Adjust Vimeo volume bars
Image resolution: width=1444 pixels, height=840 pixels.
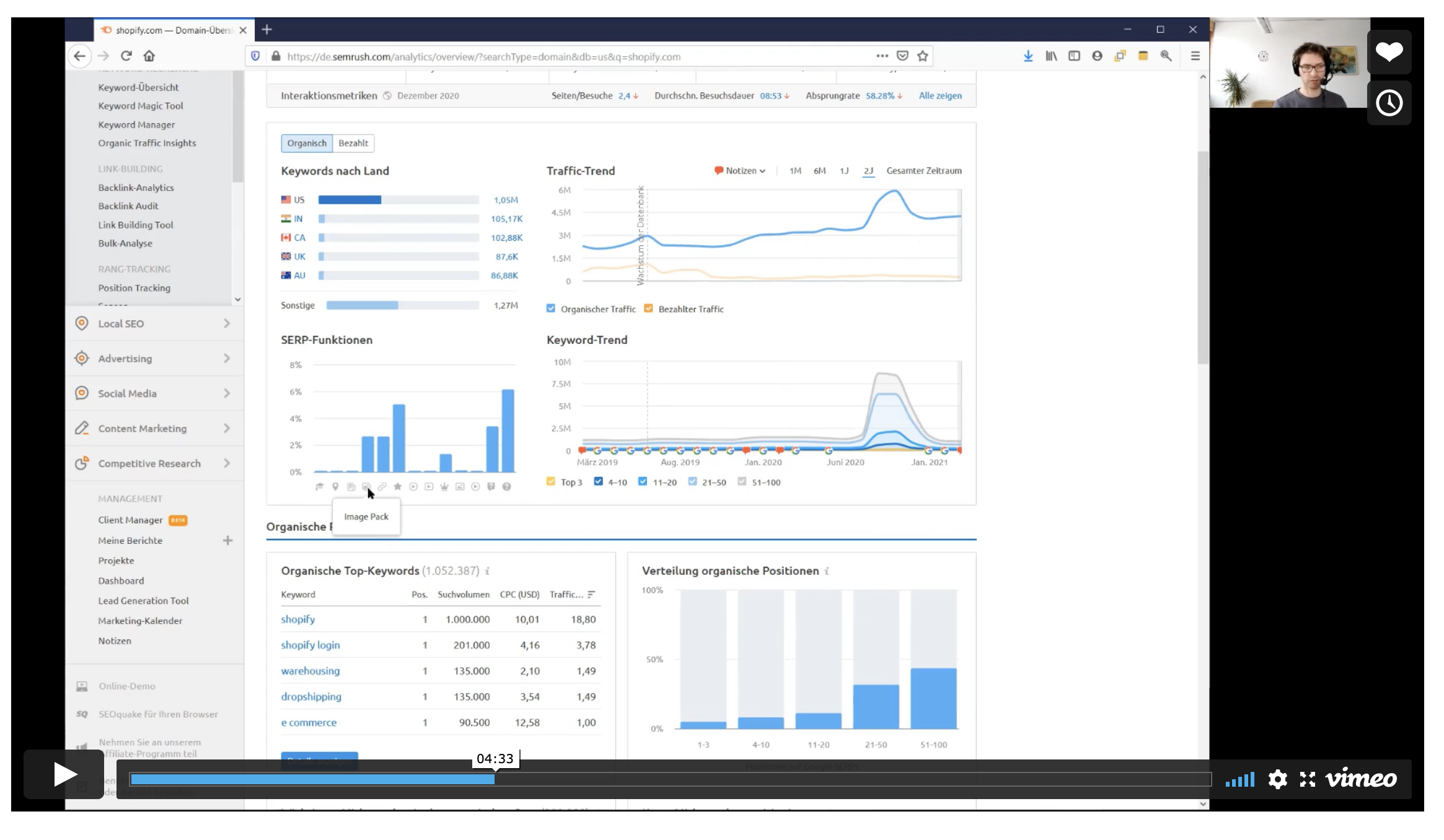coord(1239,779)
